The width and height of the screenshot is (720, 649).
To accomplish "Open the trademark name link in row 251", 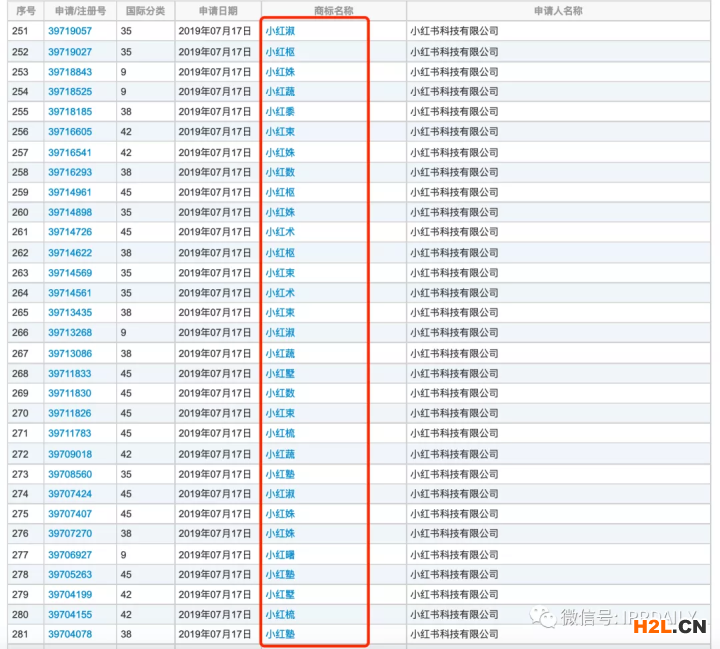I will [280, 31].
